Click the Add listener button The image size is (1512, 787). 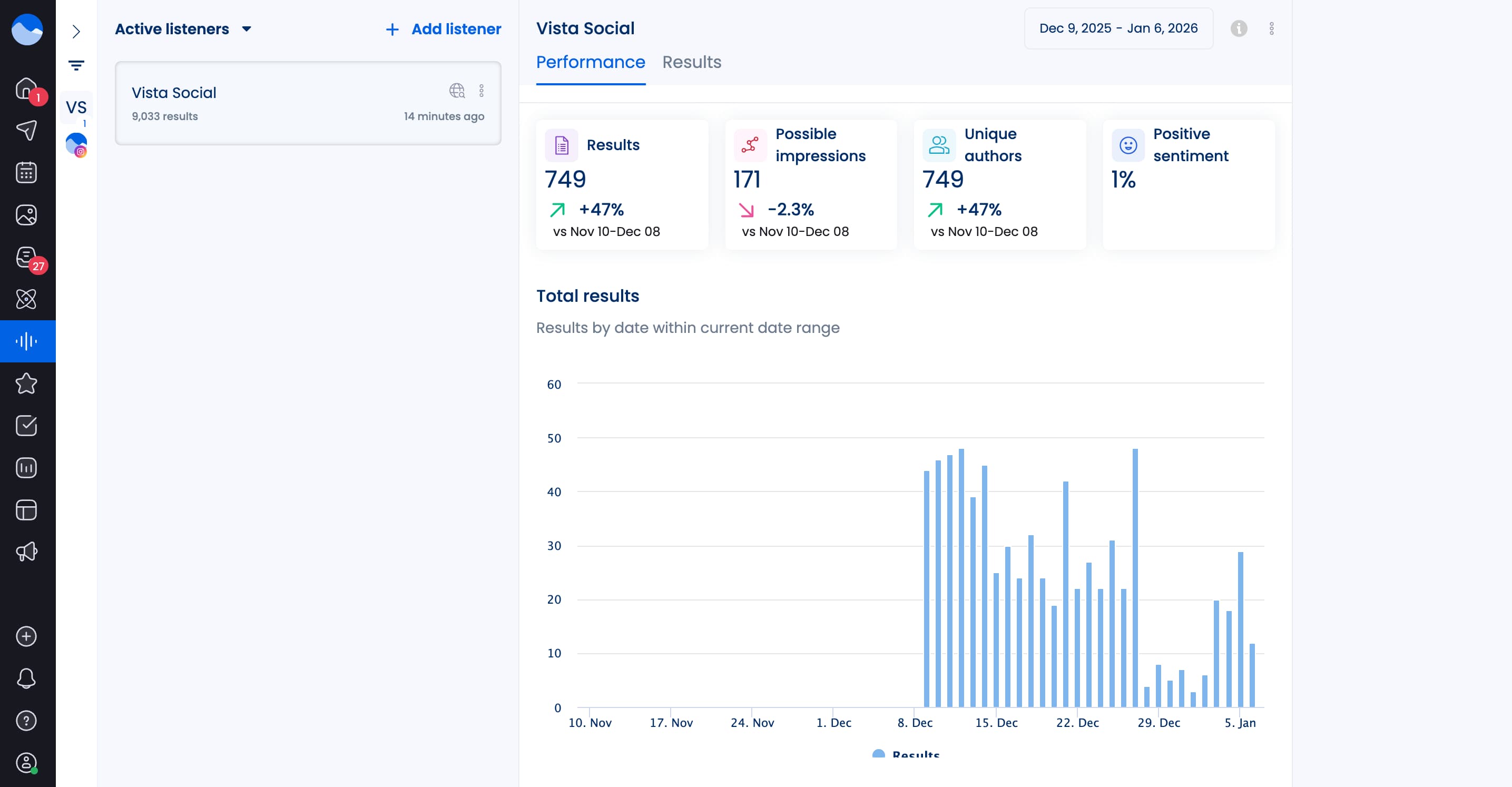point(443,29)
